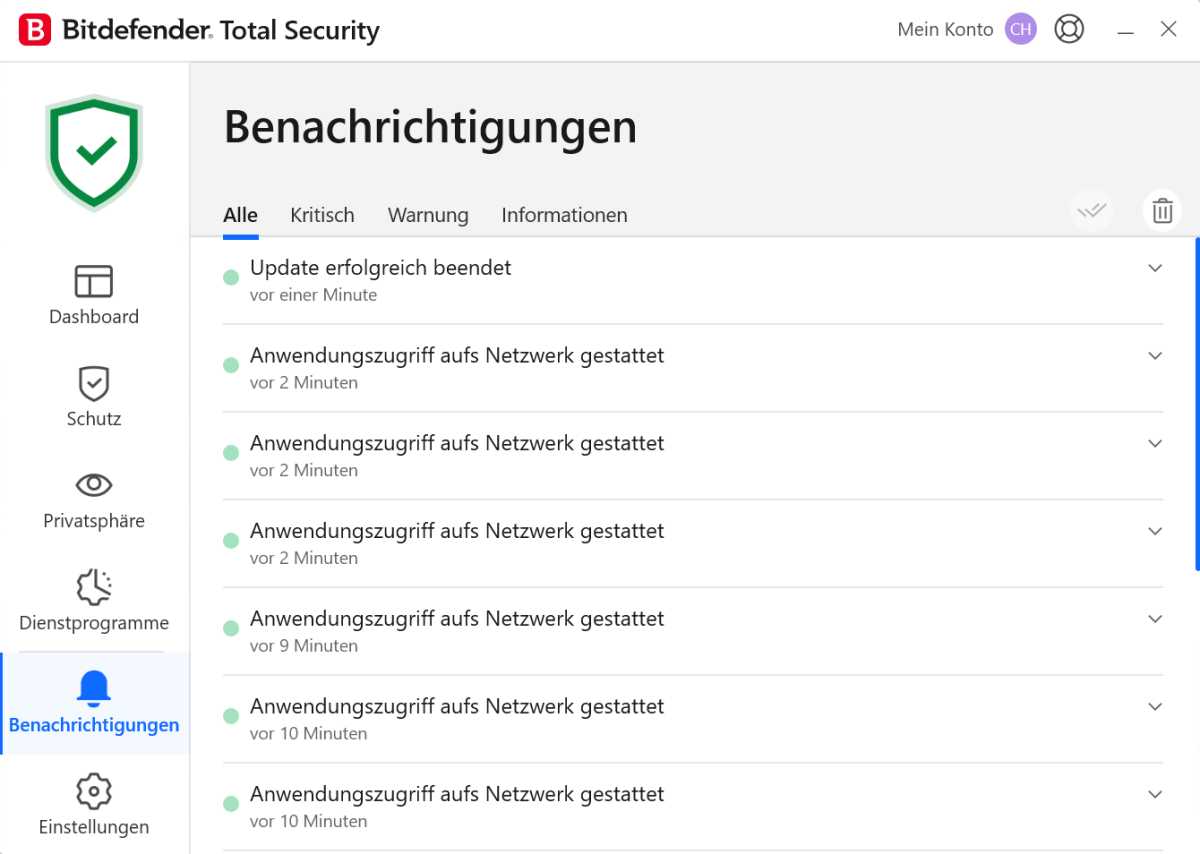Image resolution: width=1200 pixels, height=854 pixels.
Task: Click the green protection status shield
Action: click(x=93, y=150)
